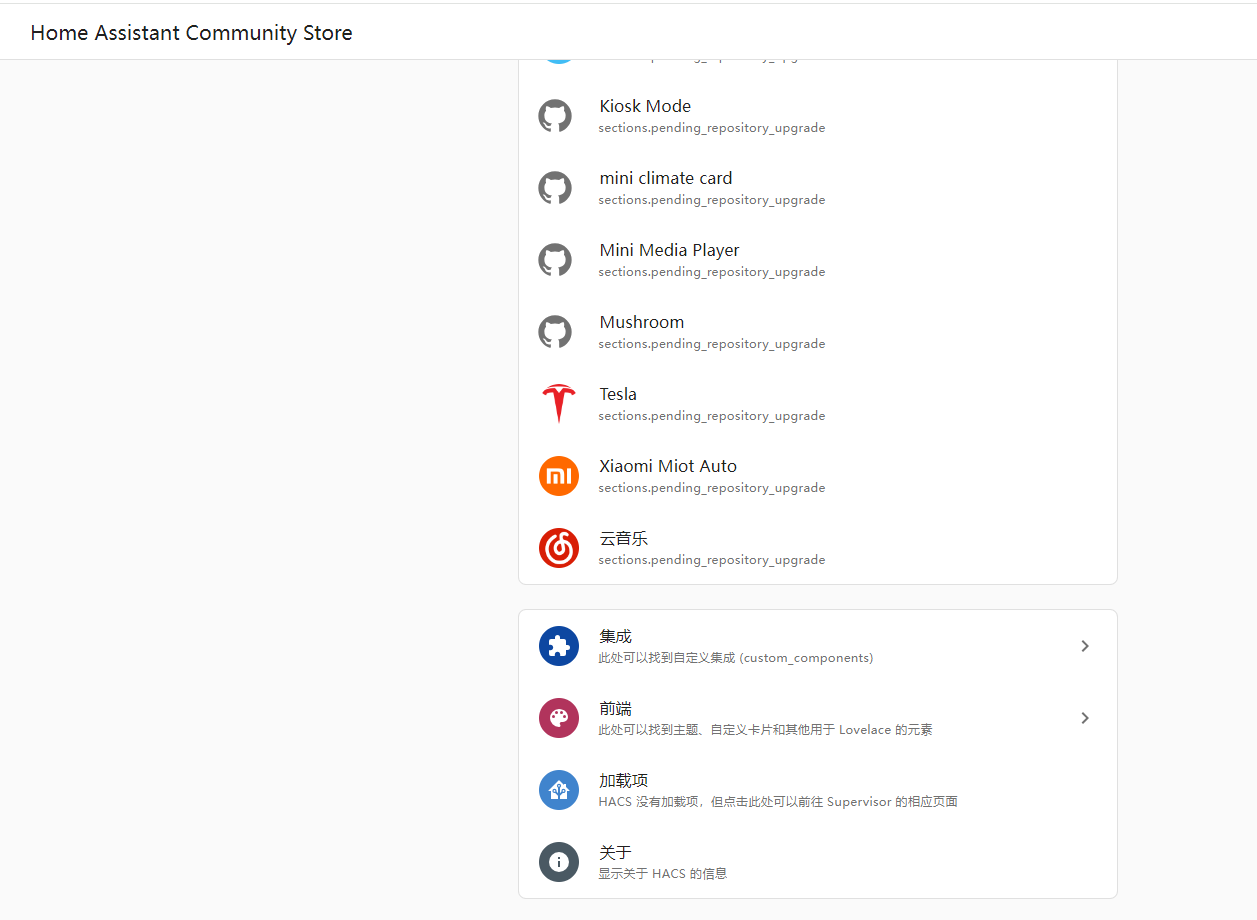Select the Mini Media Player name text
The height and width of the screenshot is (920, 1257).
click(x=669, y=250)
